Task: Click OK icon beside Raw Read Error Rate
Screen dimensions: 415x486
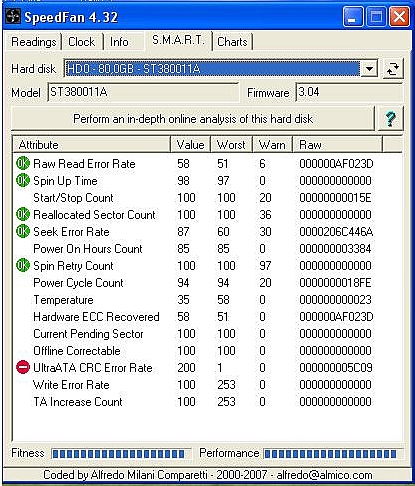Action: coord(23,163)
